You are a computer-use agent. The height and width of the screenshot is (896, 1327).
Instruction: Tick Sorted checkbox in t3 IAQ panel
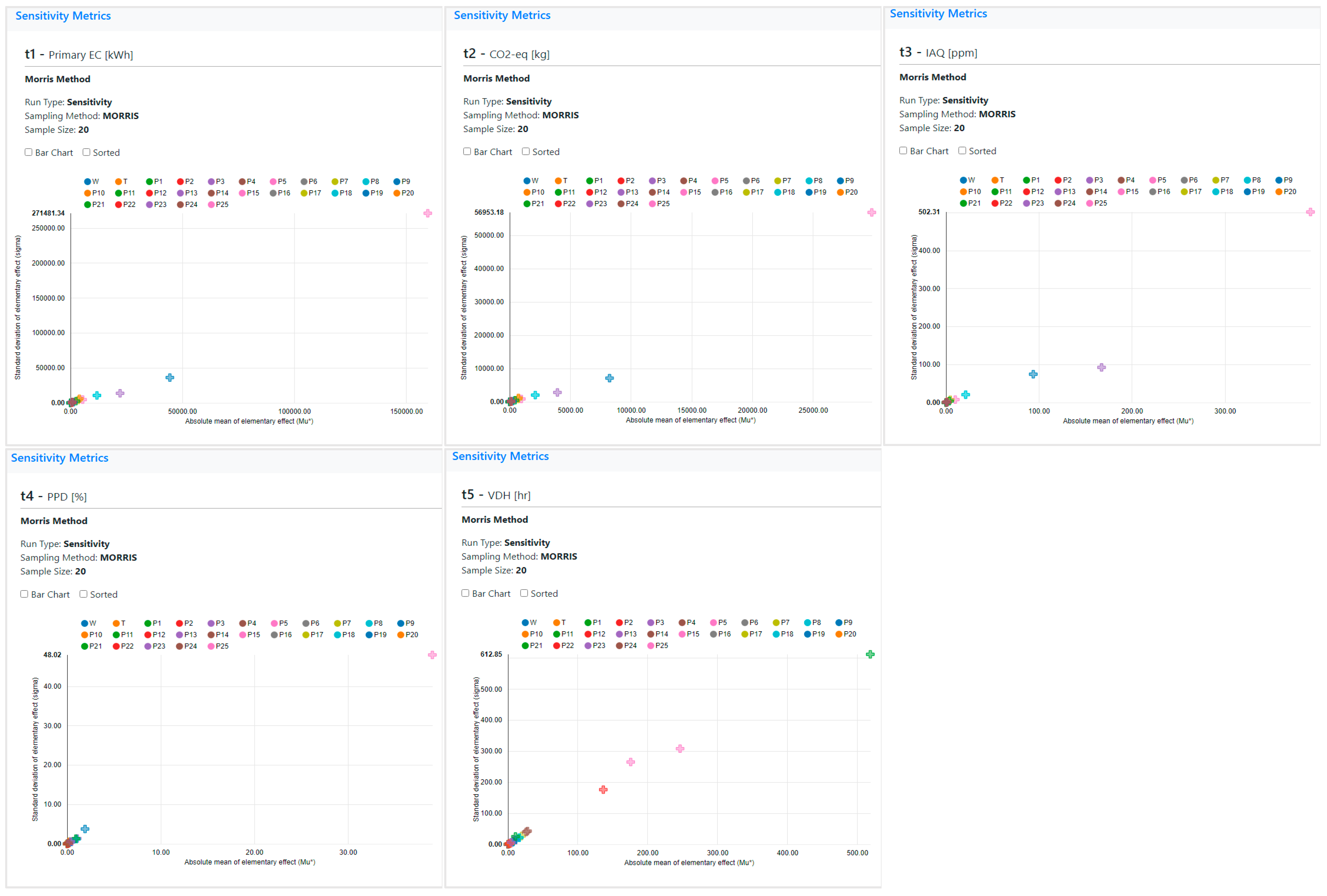click(962, 150)
